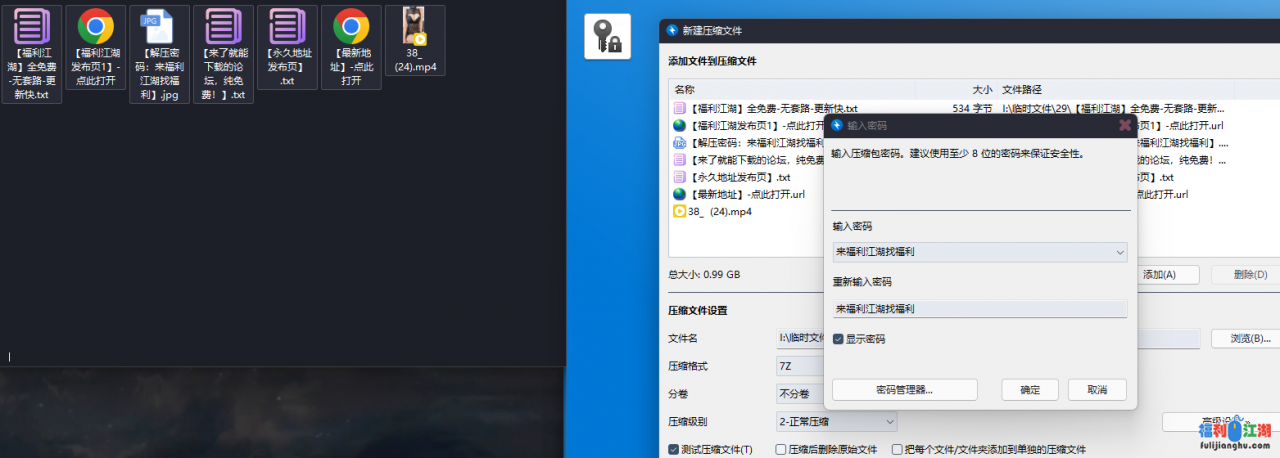Enable 压缩后删除原始文件 option
This screenshot has height=458, width=1280.
(782, 450)
